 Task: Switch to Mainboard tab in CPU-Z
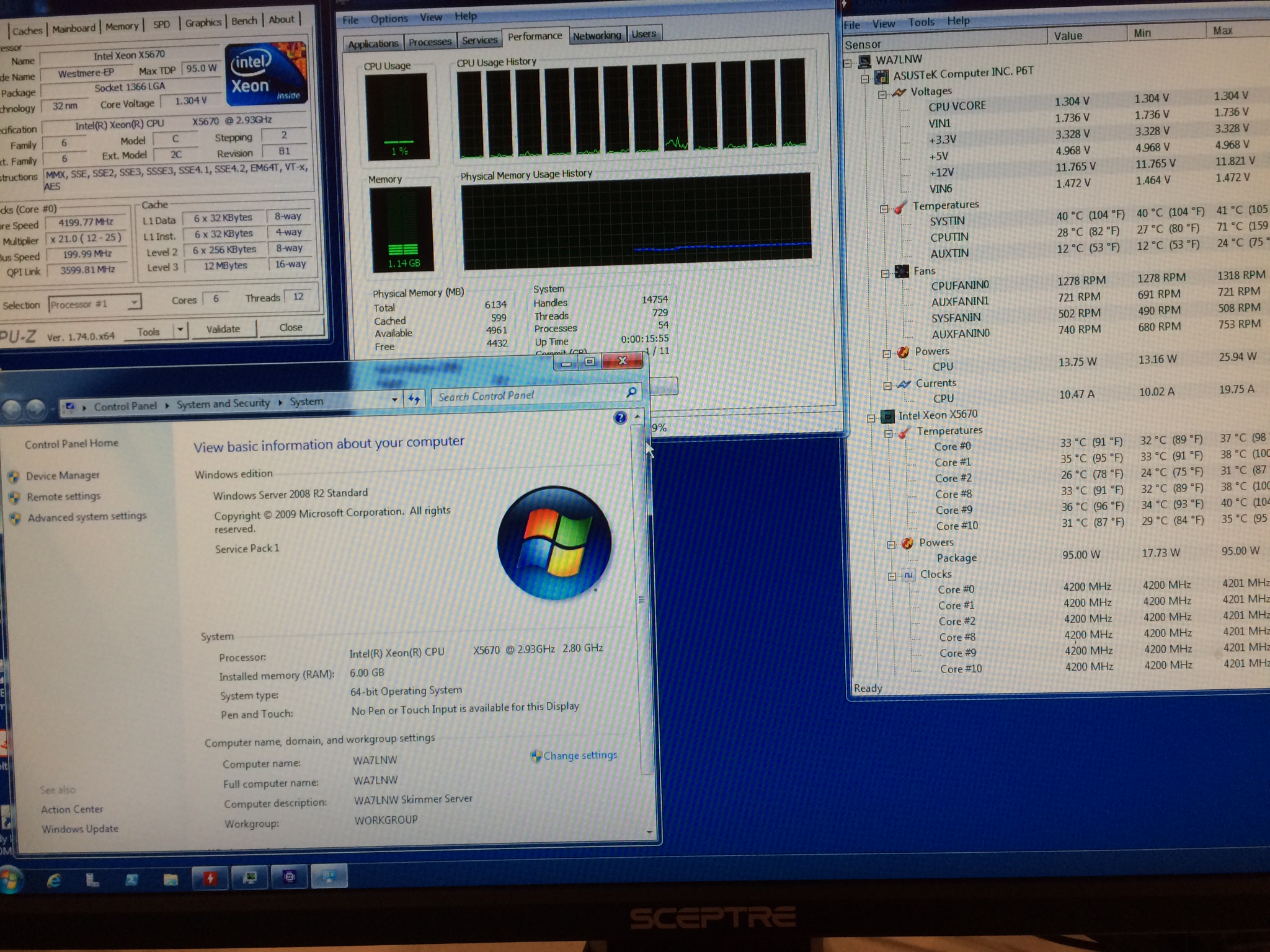tap(74, 29)
